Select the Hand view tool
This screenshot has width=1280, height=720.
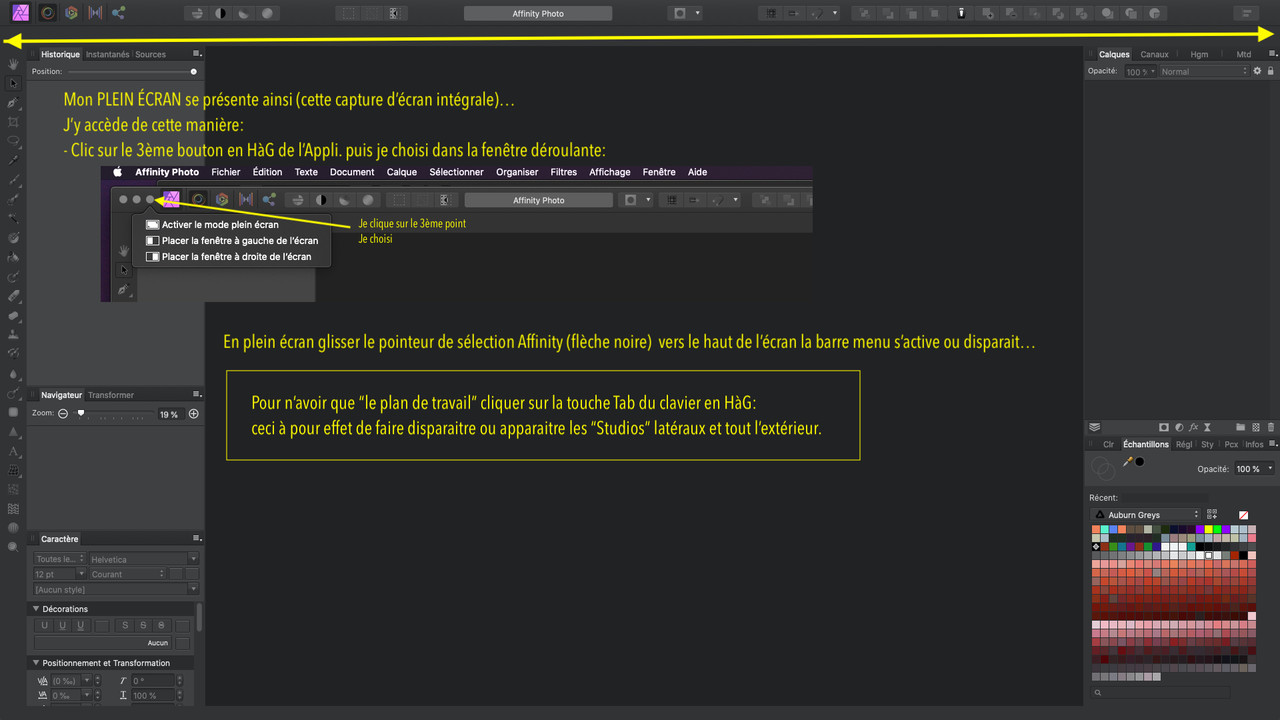point(14,64)
